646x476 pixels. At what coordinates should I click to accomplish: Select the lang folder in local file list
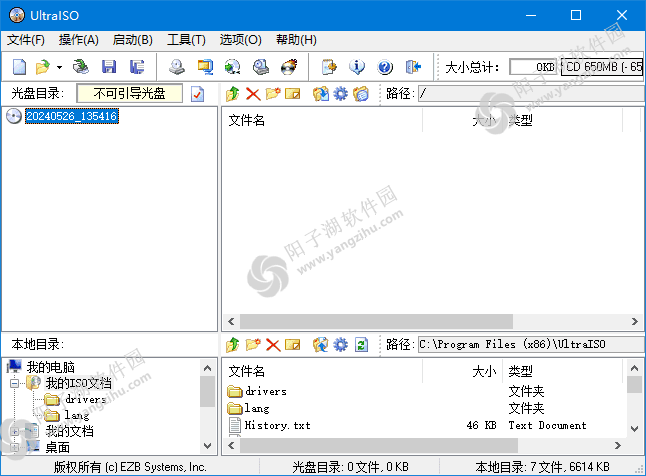coord(257,408)
